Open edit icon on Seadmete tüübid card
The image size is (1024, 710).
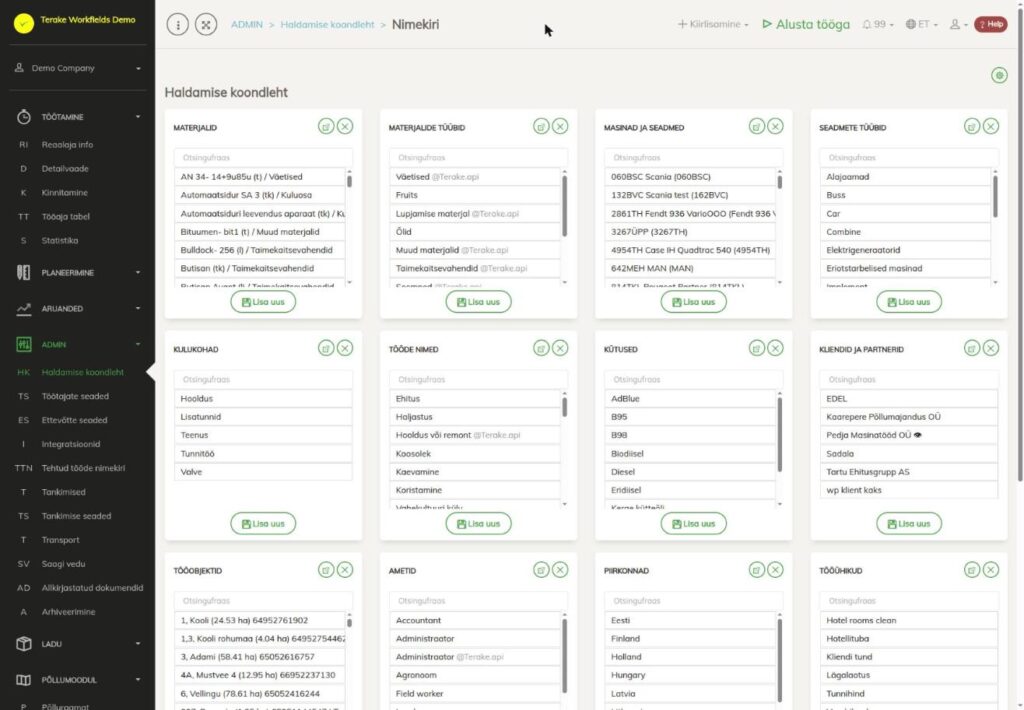coord(972,127)
